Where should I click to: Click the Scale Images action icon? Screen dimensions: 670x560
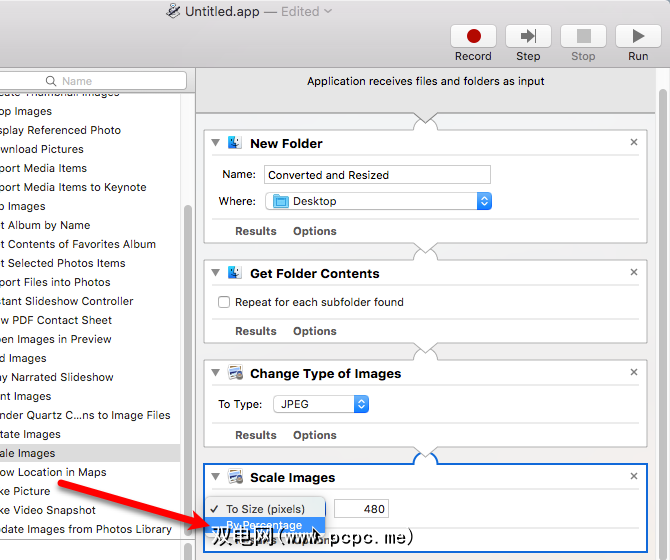(235, 477)
